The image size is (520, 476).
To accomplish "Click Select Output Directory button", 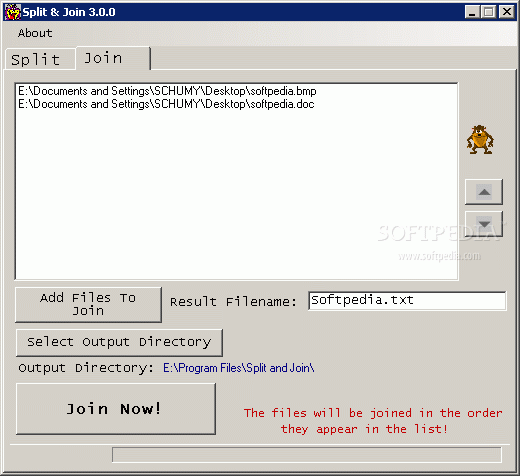I will 119,342.
